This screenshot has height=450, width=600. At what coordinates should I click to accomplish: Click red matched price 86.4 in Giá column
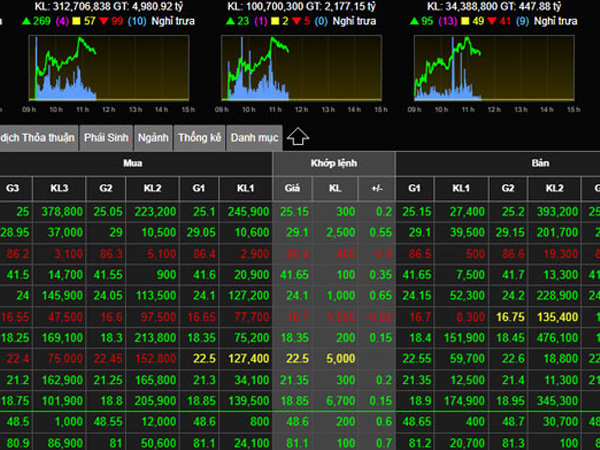[x=298, y=254]
